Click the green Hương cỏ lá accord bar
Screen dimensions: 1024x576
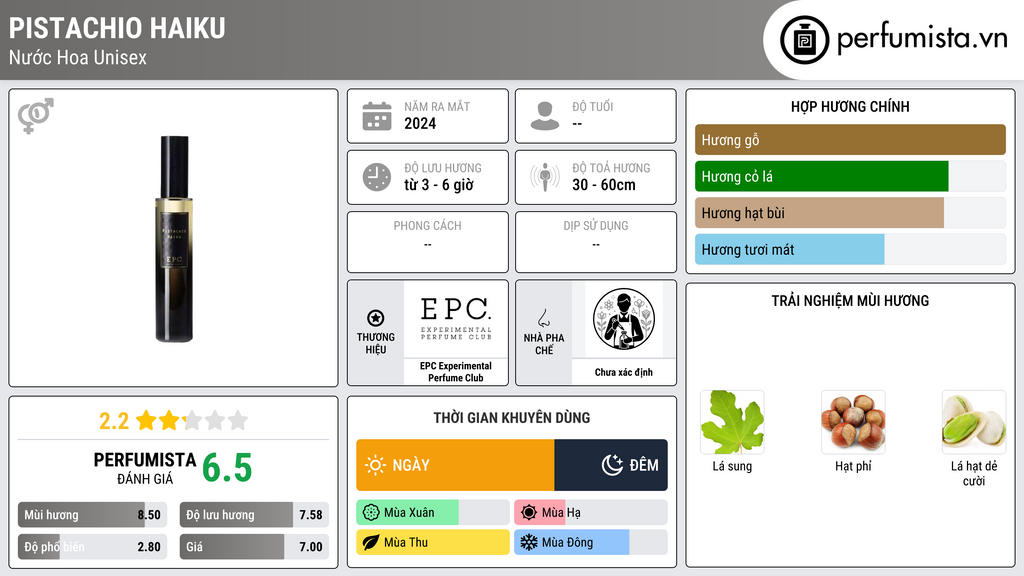click(x=822, y=176)
